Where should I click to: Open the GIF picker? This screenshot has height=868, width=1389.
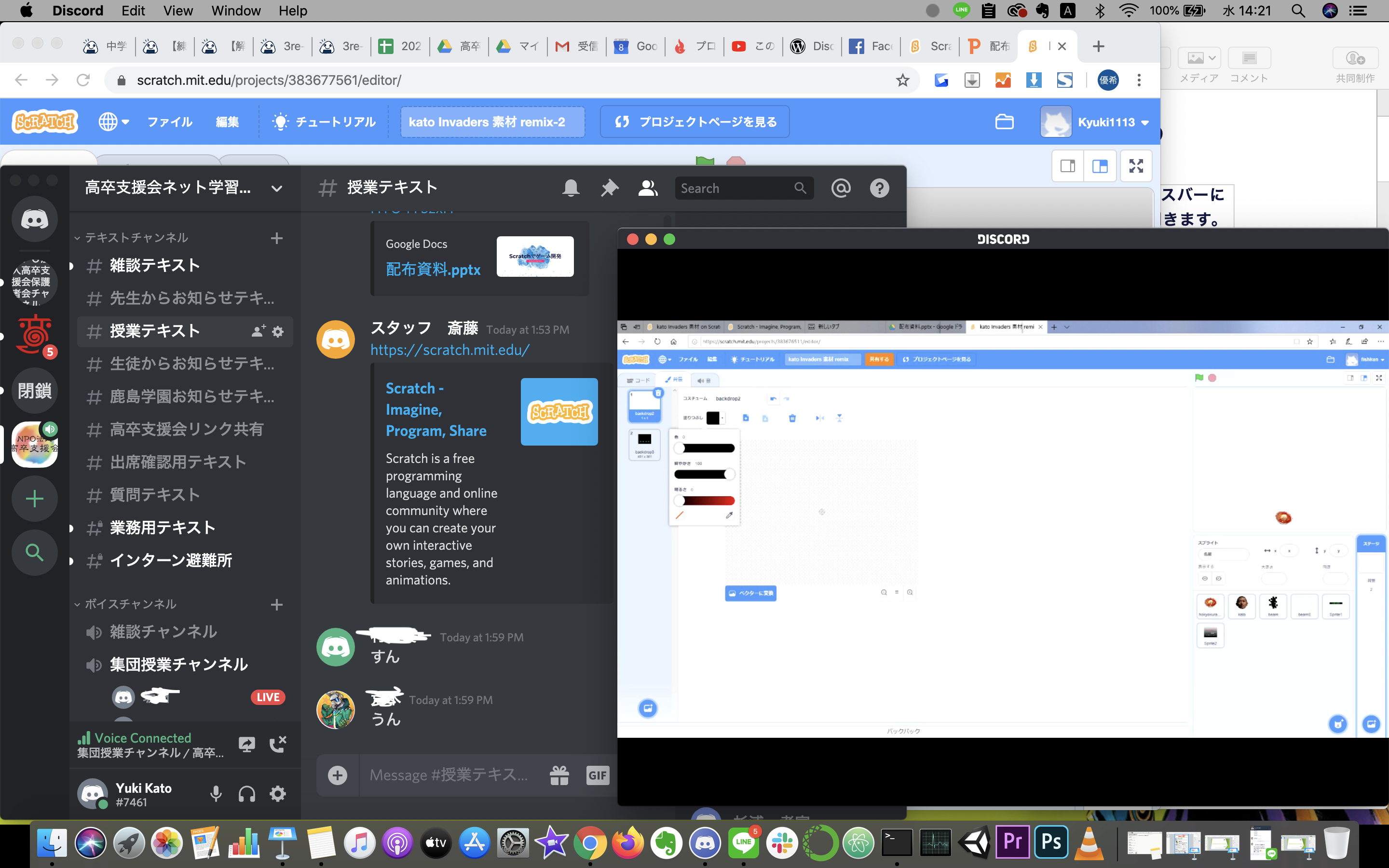(597, 775)
